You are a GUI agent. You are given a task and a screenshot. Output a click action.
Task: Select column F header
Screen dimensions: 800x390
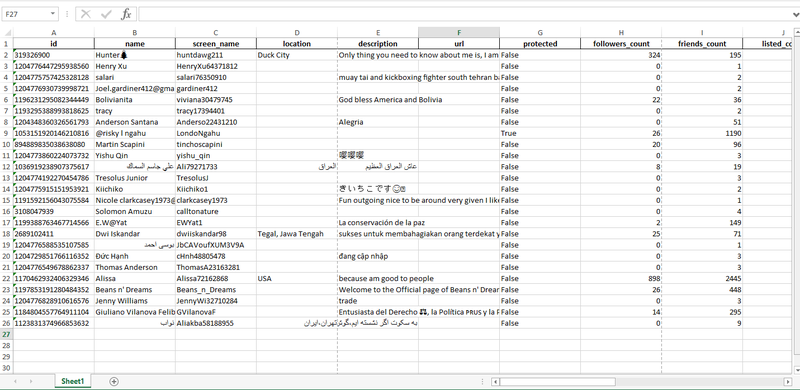(459, 33)
